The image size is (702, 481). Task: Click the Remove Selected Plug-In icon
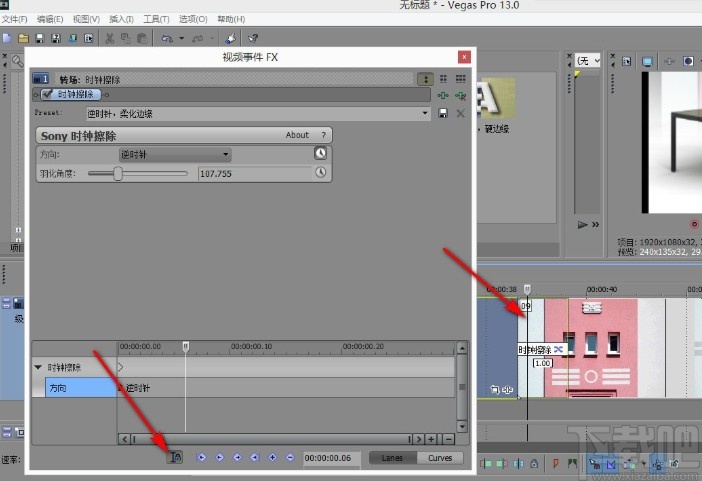pos(460,95)
